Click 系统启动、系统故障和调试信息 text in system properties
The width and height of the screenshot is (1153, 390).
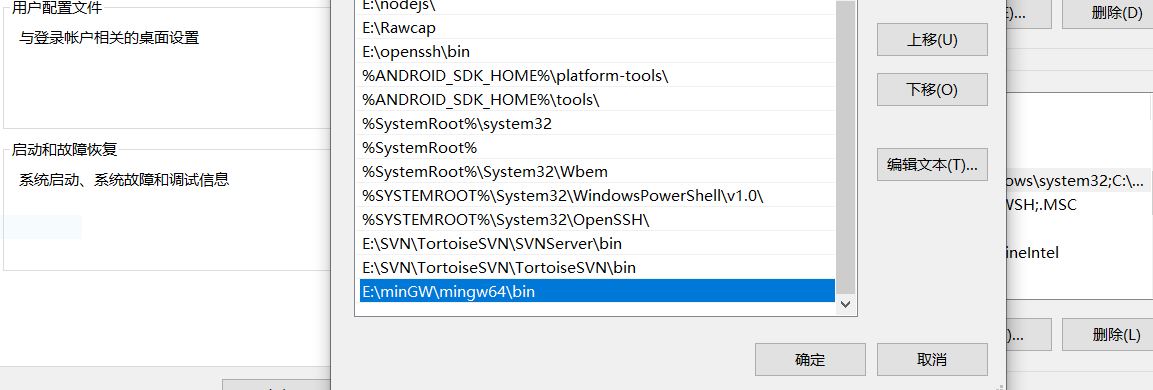[124, 180]
